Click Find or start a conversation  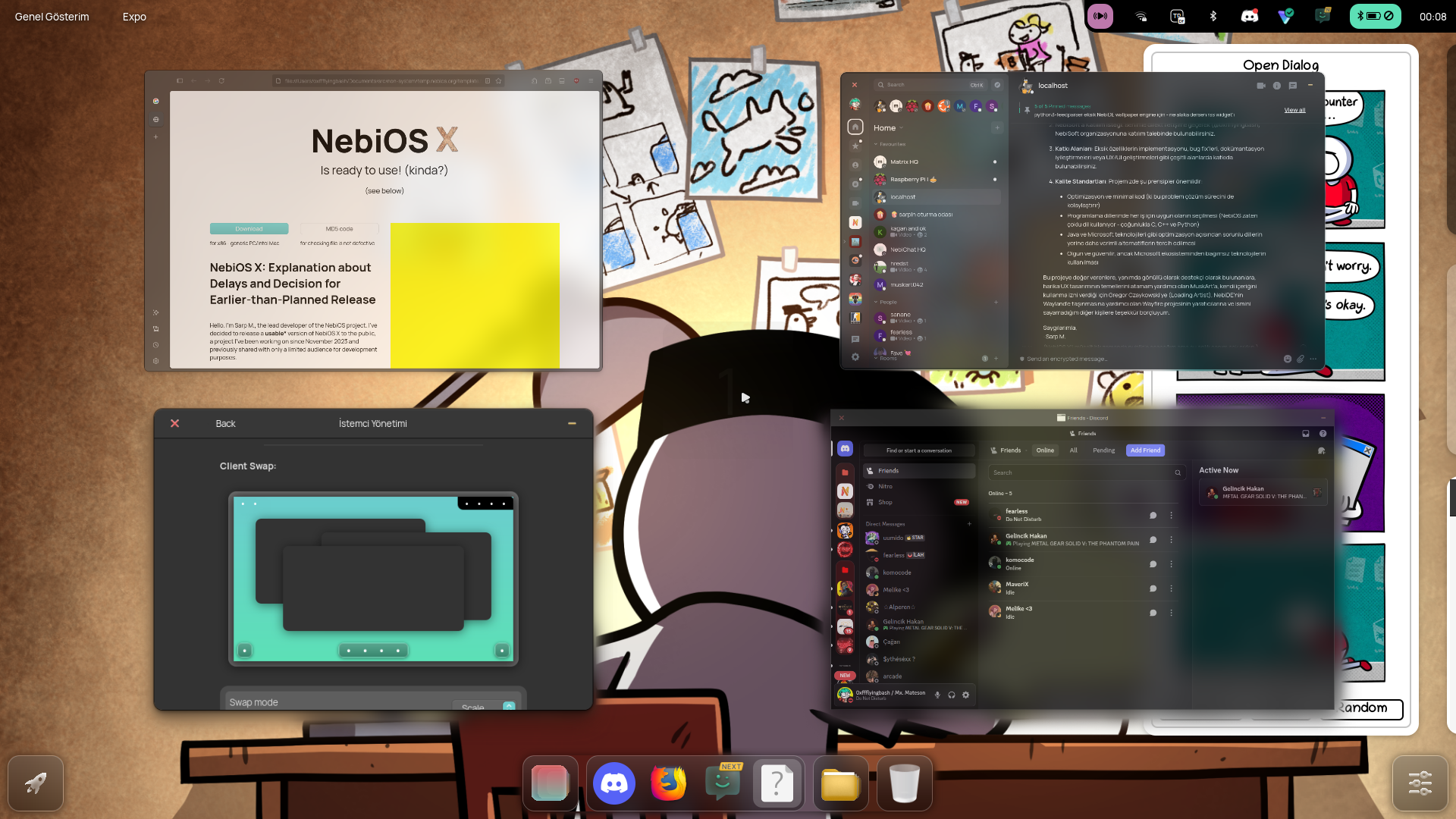coord(918,450)
